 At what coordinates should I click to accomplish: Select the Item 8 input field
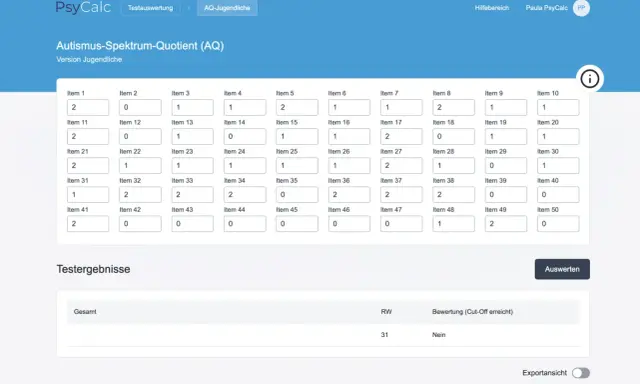point(454,107)
